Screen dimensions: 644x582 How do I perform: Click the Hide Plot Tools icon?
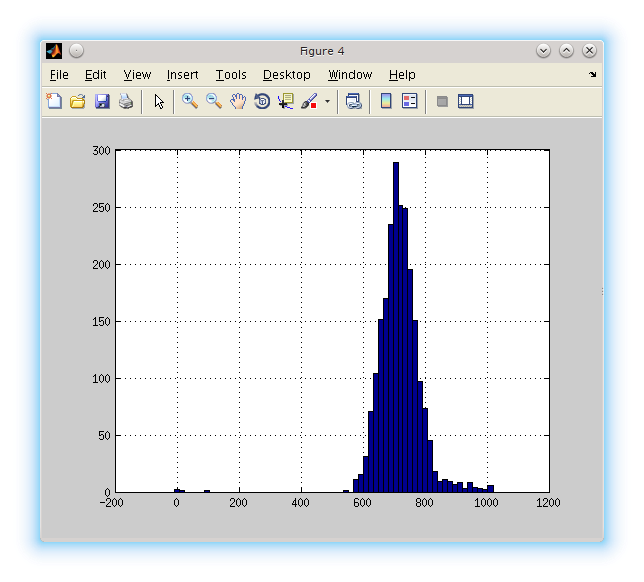tap(442, 101)
